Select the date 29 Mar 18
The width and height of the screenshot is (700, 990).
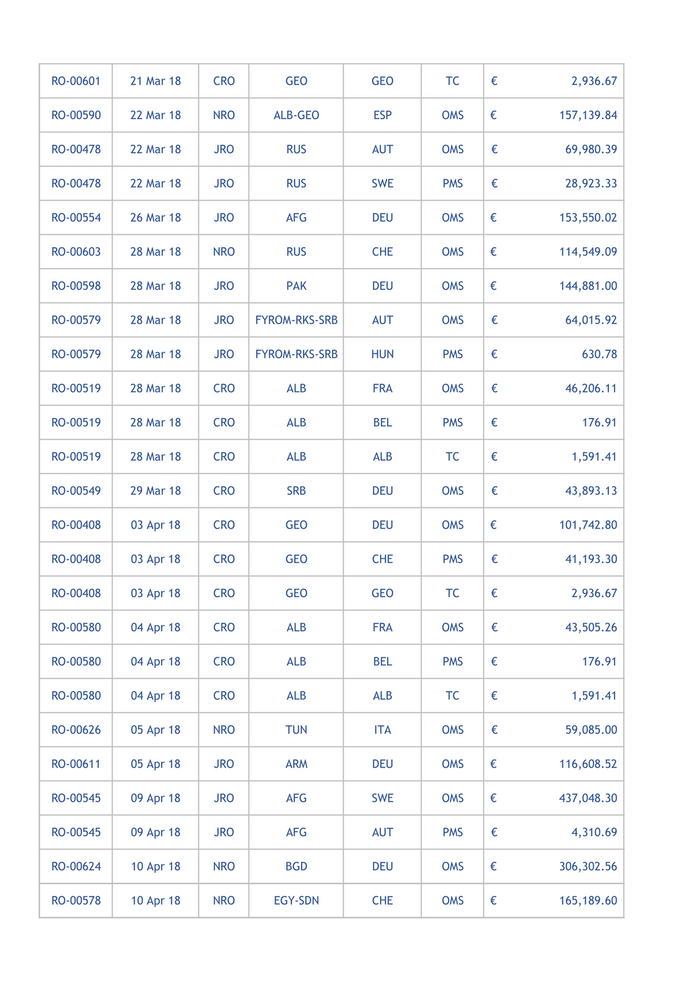coord(156,490)
